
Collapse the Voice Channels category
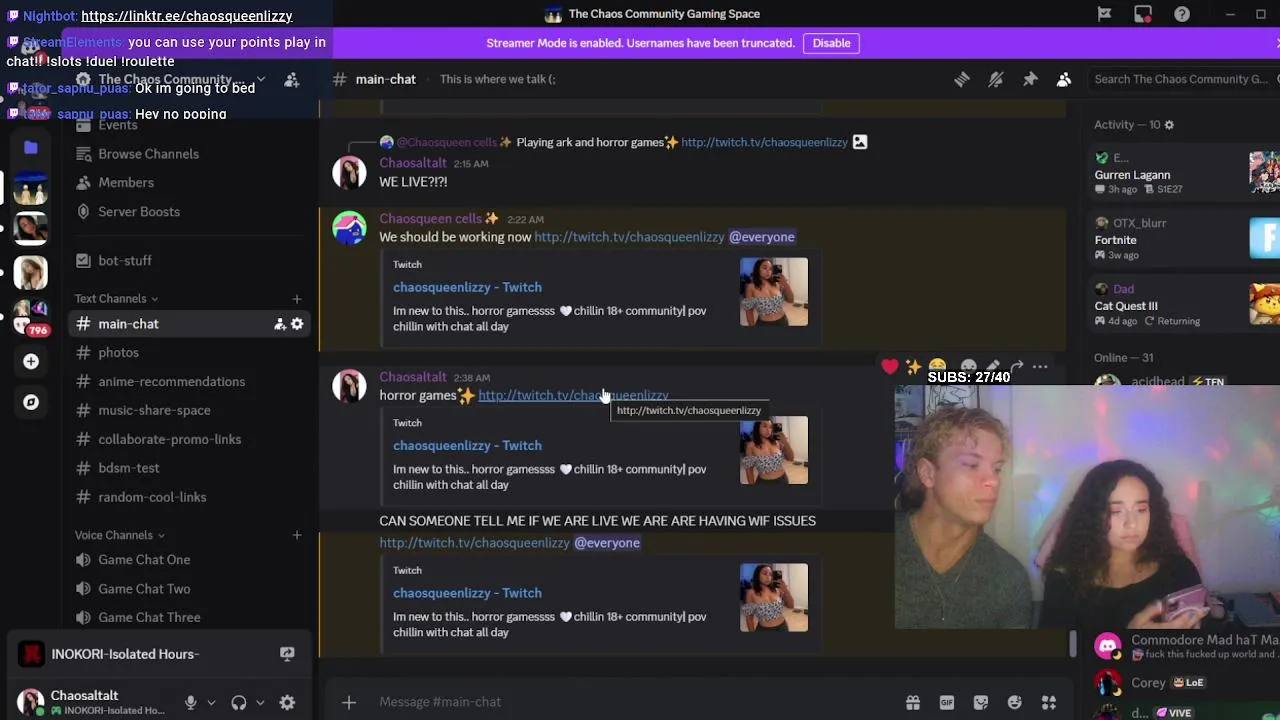pyautogui.click(x=120, y=536)
